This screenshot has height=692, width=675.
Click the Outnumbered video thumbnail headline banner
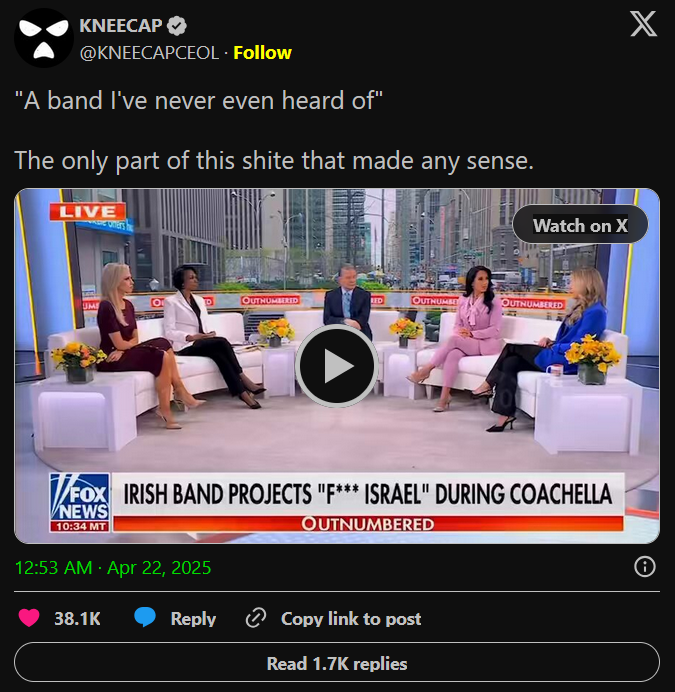(x=368, y=502)
